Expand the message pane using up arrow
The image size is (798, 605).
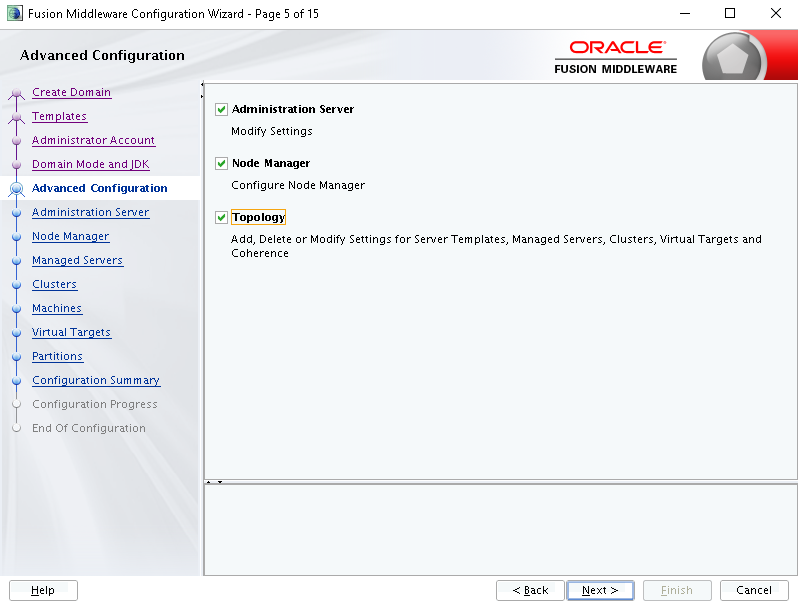coord(209,482)
